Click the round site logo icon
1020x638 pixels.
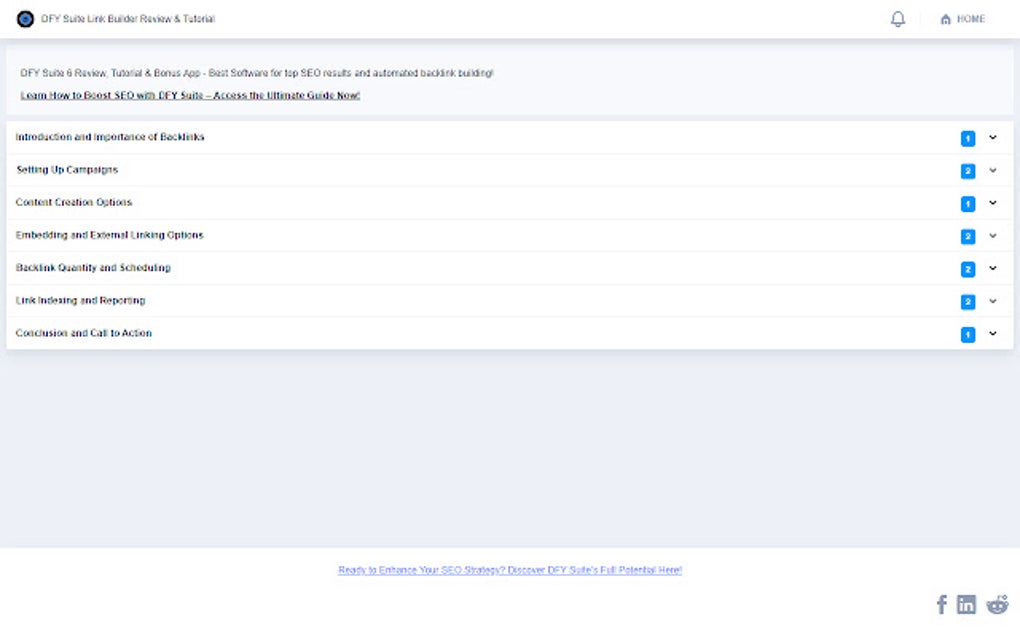coord(25,19)
